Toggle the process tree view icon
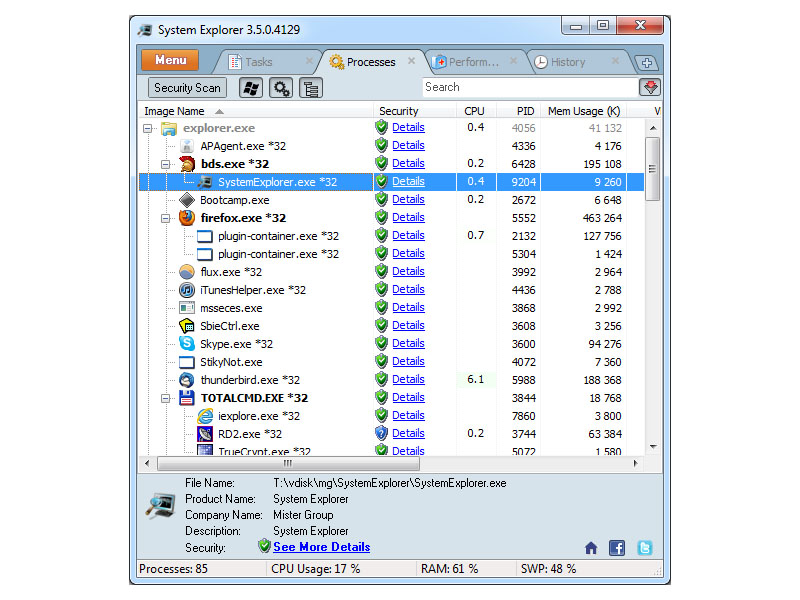Viewport: 800px width, 600px height. point(310,88)
